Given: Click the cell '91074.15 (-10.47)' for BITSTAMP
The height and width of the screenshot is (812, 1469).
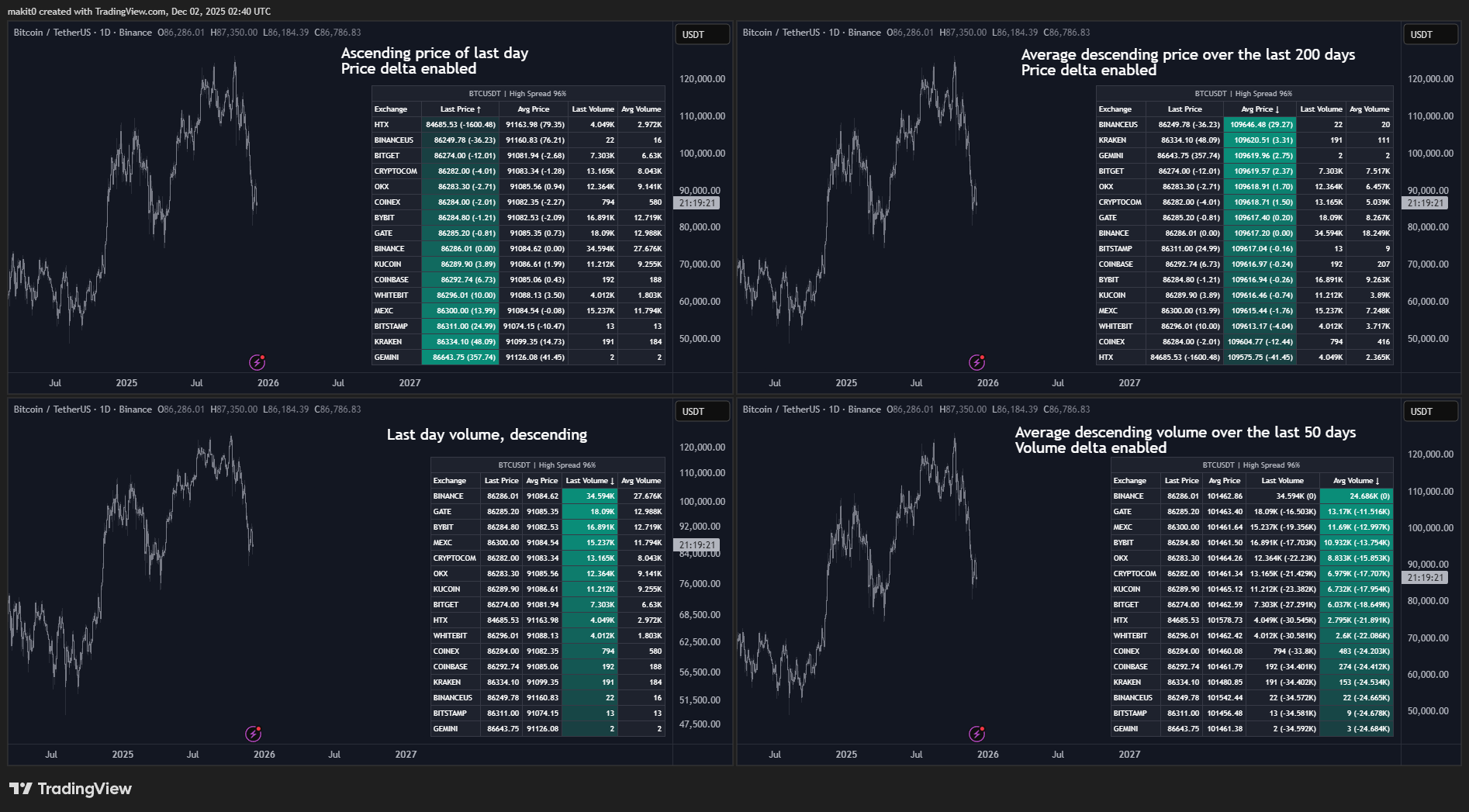Looking at the screenshot, I should pyautogui.click(x=534, y=327).
